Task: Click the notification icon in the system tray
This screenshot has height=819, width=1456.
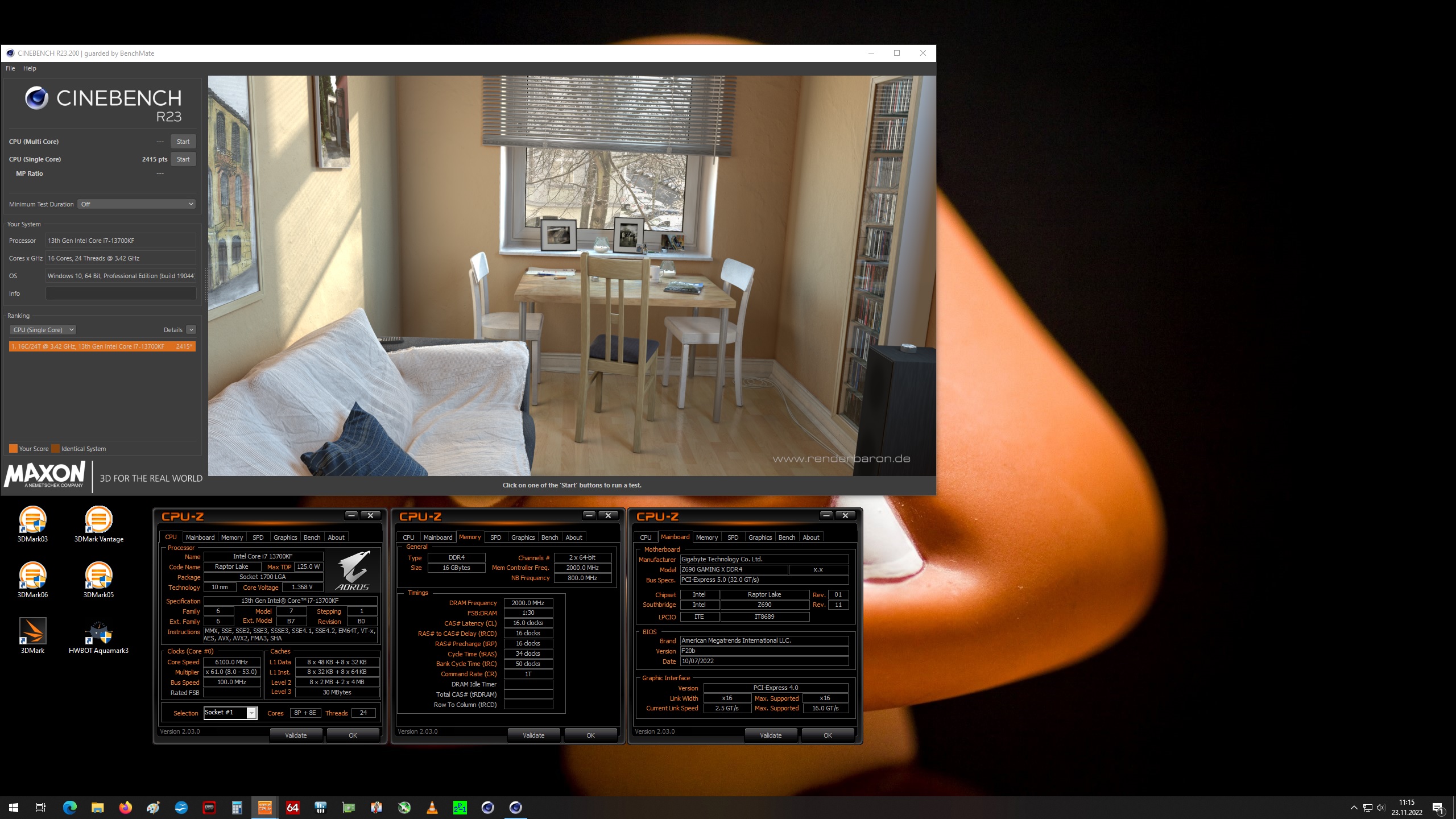Action: 1440,807
